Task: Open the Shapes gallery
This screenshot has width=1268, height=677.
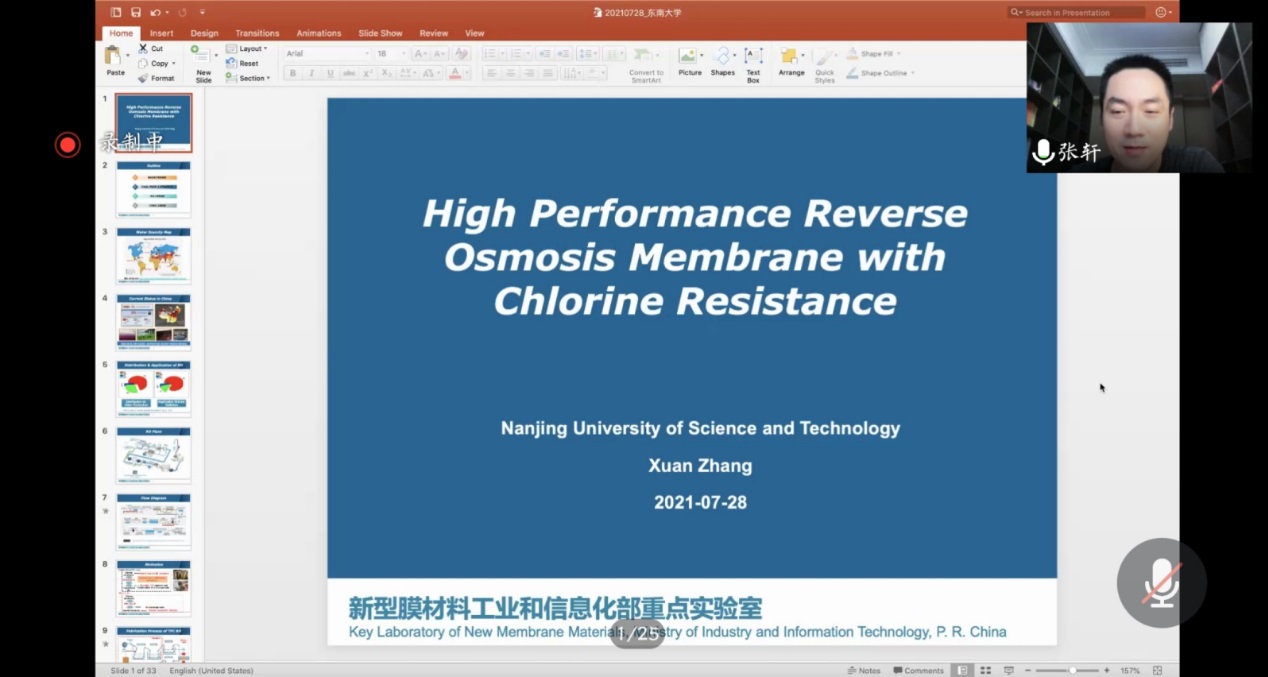Action: [x=721, y=57]
